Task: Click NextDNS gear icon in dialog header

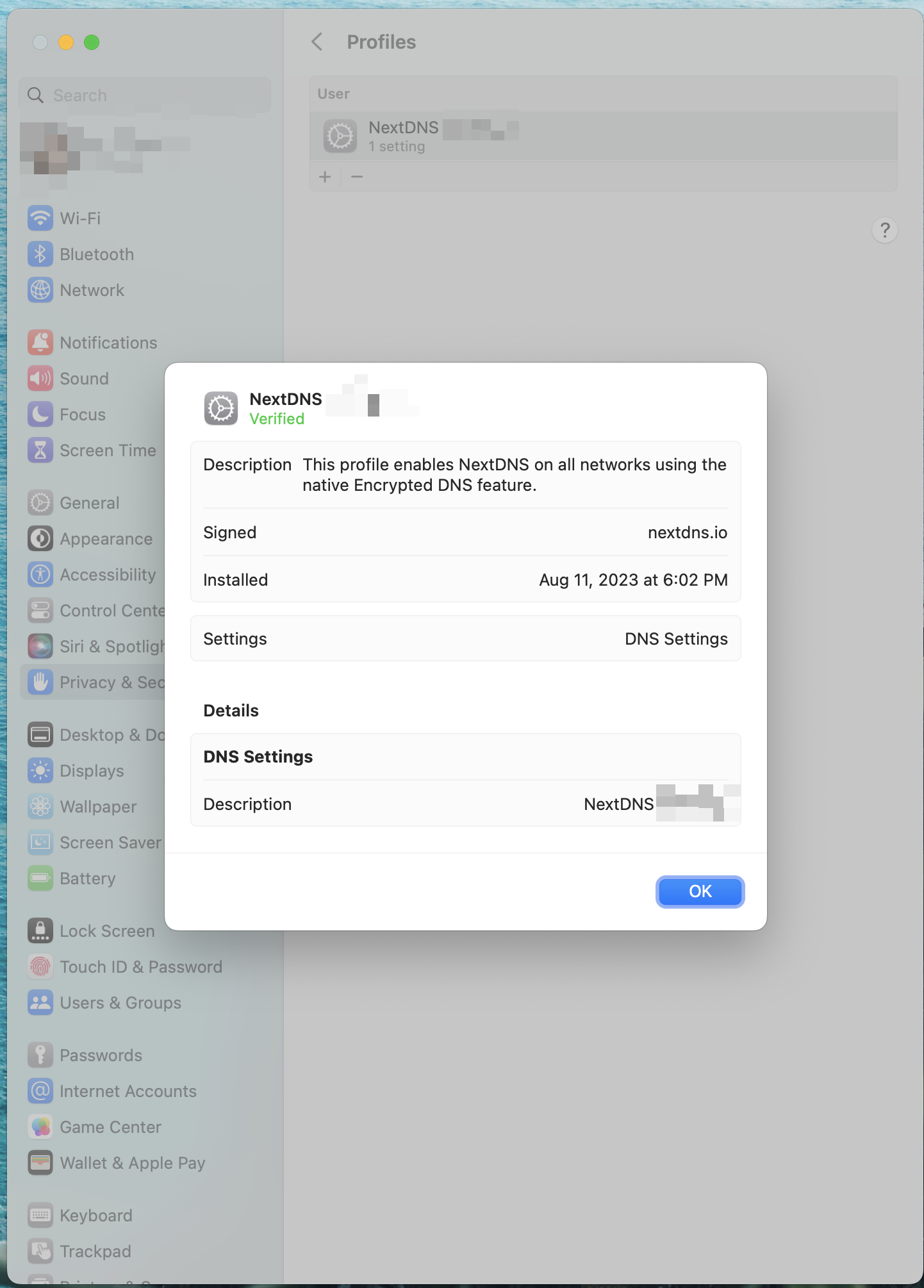Action: [221, 409]
